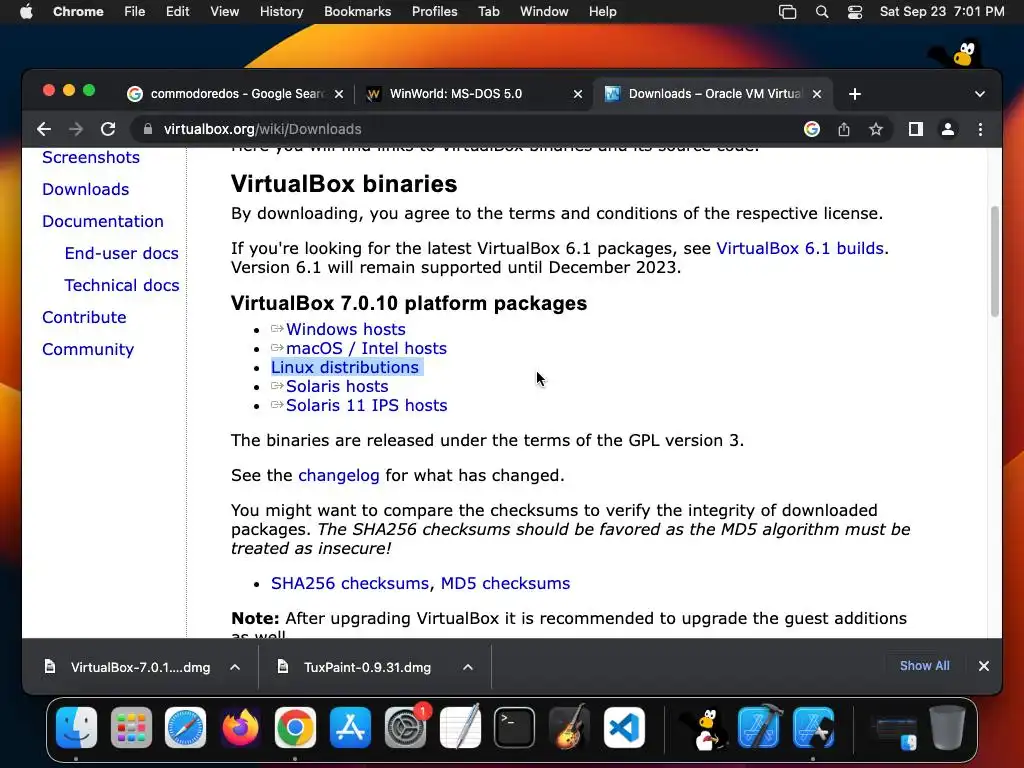Open the Bookmarks menu

point(357,12)
